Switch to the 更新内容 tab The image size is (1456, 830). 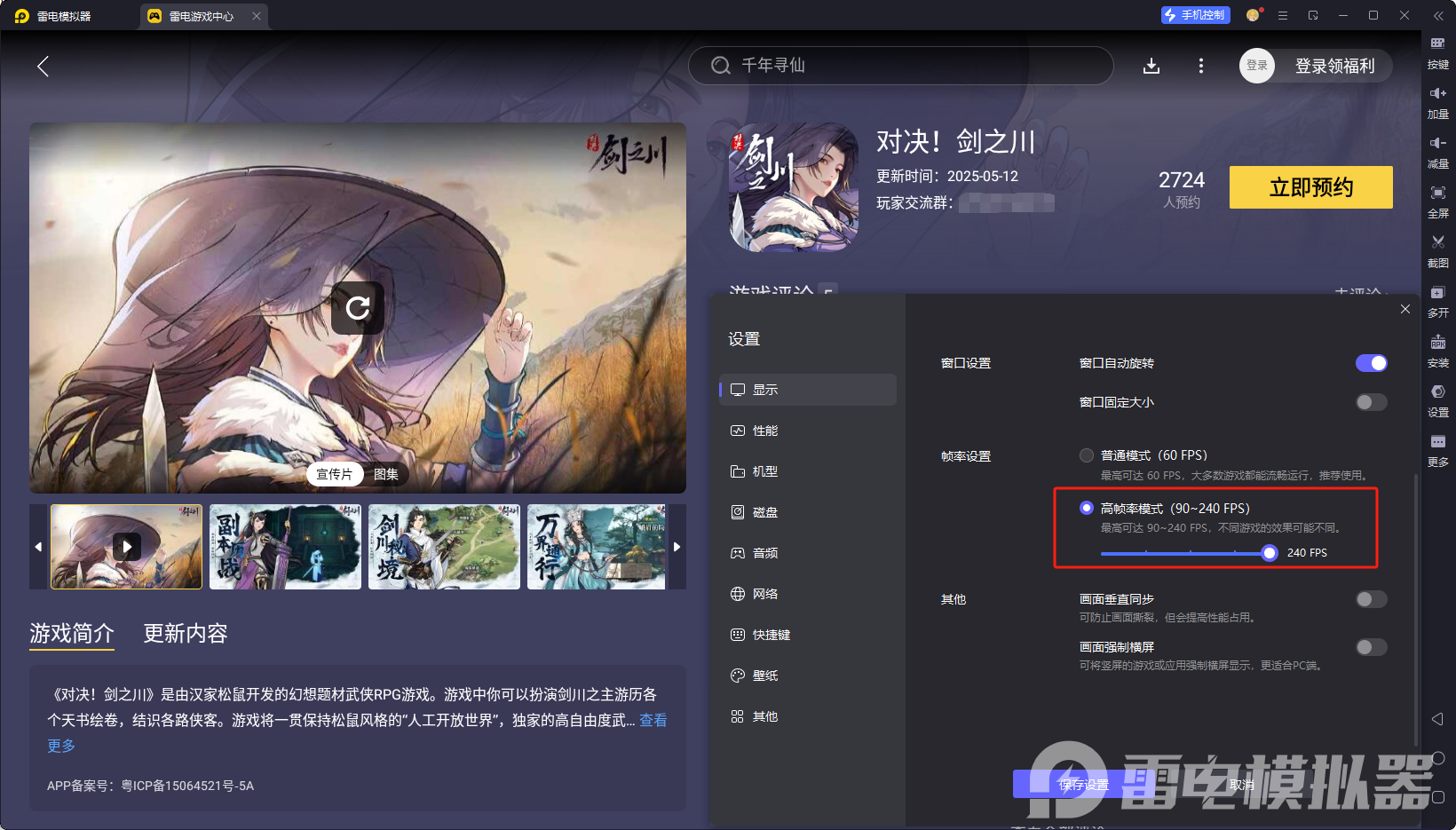(x=185, y=634)
